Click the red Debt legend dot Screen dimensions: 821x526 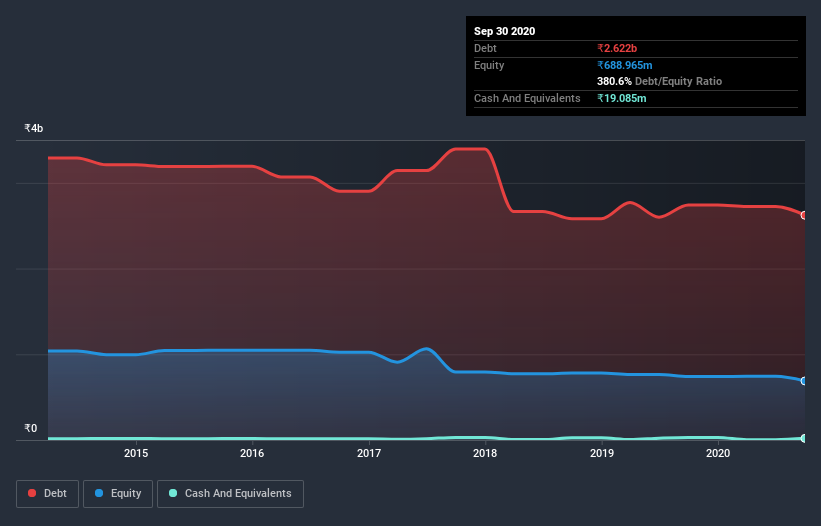click(x=32, y=493)
